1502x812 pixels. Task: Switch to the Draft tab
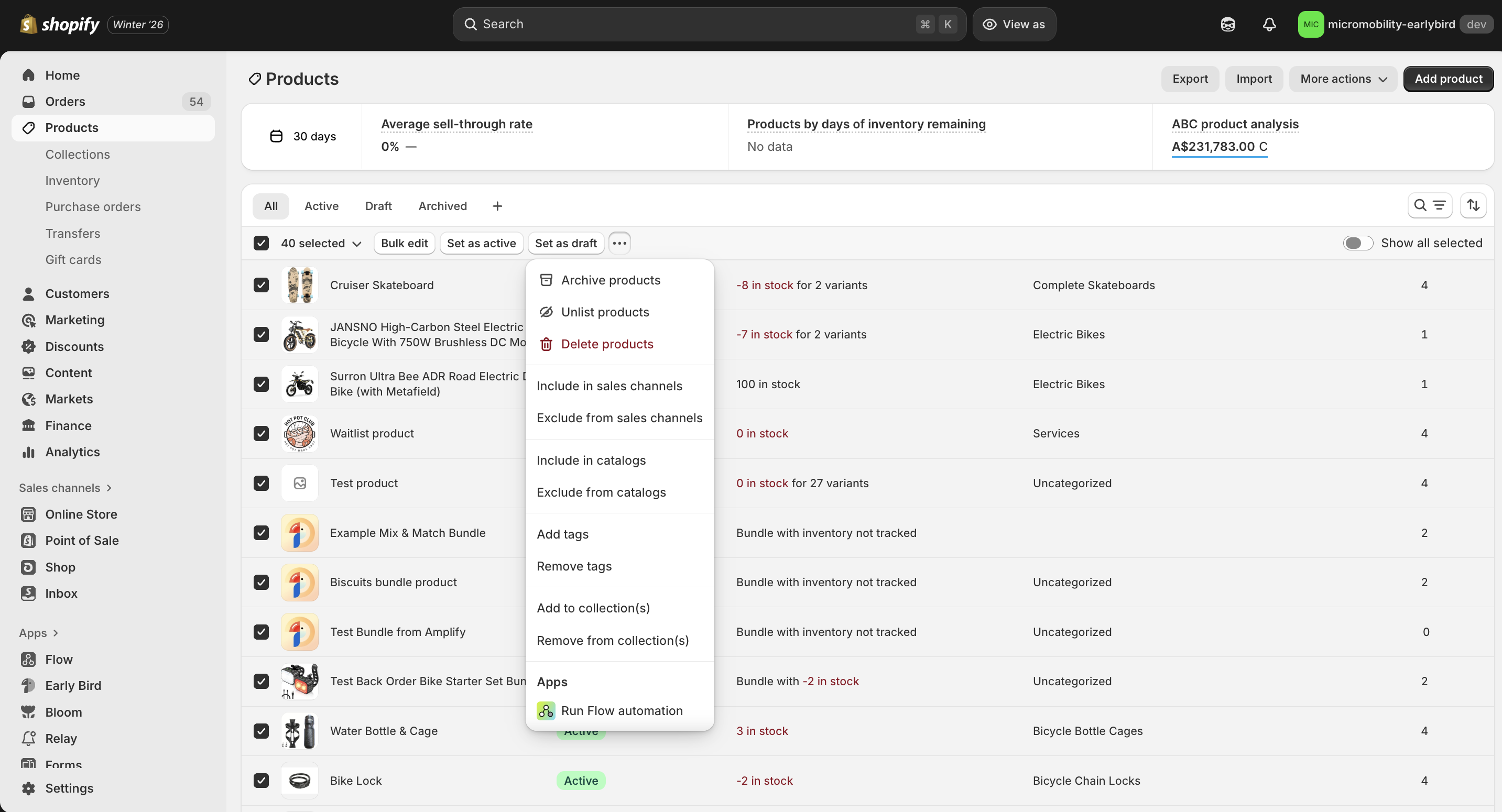coord(378,205)
